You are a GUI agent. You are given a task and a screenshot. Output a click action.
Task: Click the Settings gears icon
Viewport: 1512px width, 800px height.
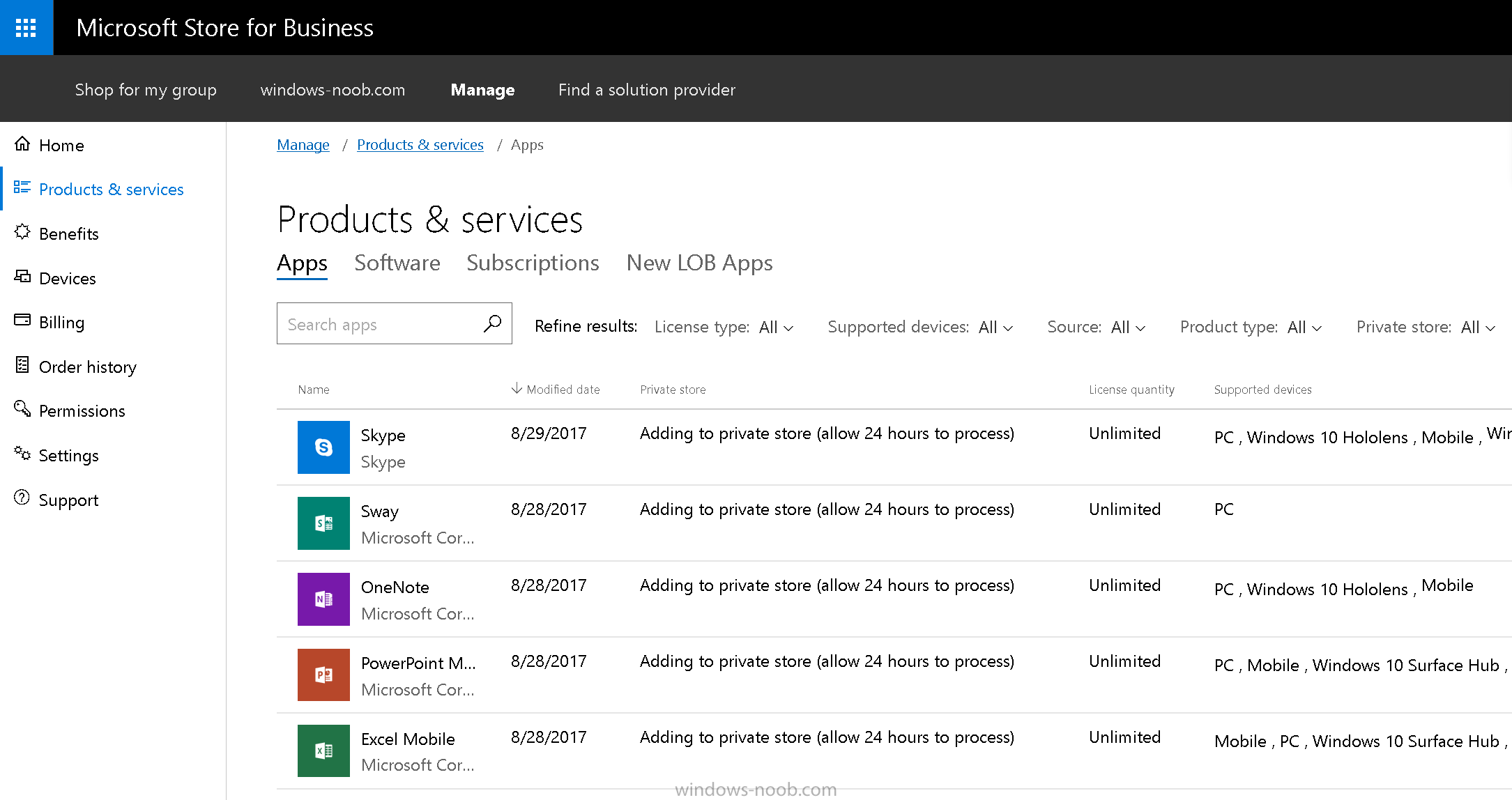pyautogui.click(x=22, y=453)
